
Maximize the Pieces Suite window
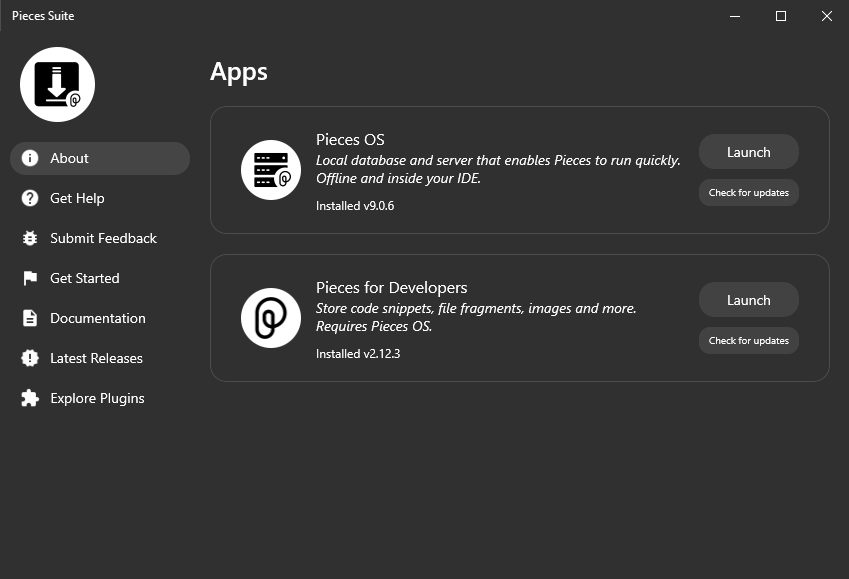pyautogui.click(x=781, y=16)
